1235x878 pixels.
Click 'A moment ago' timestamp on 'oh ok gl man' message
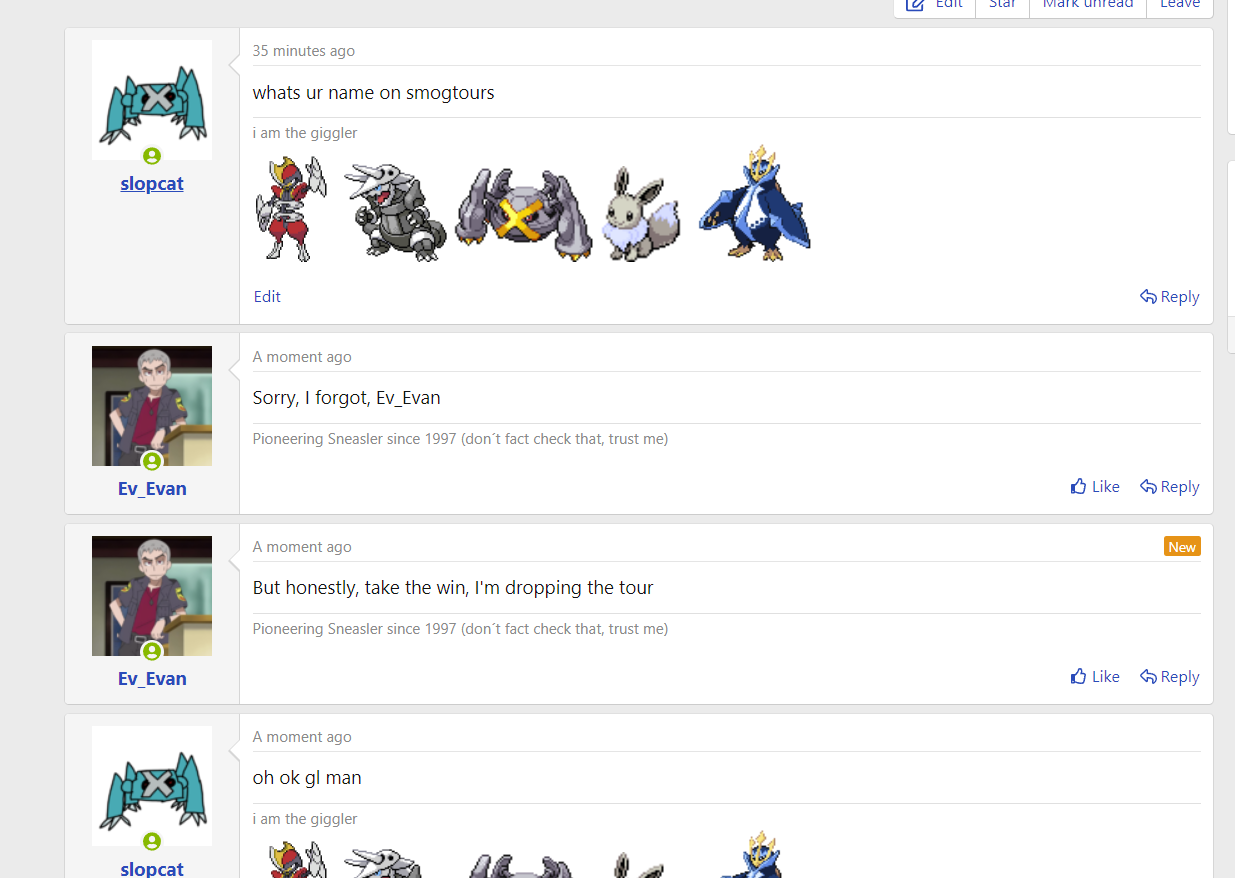click(x=302, y=737)
